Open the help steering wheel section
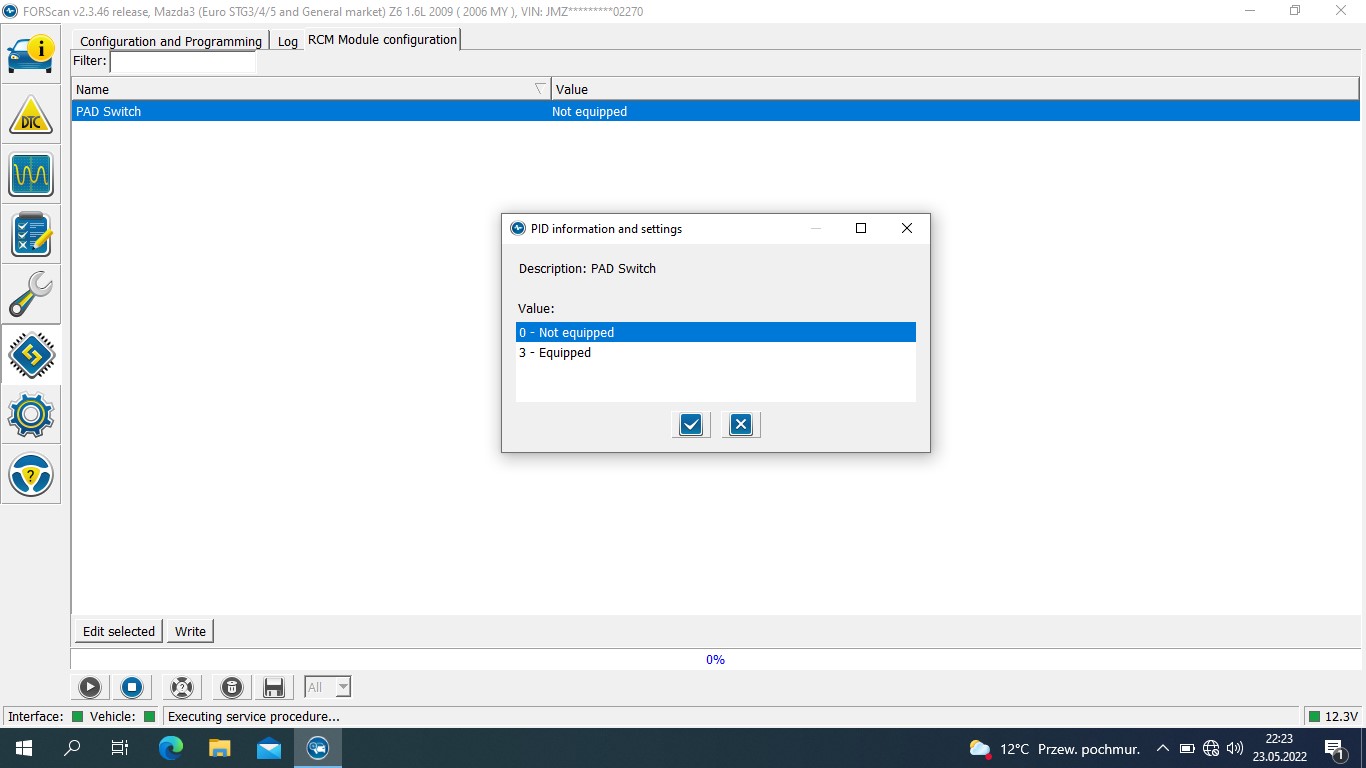This screenshot has height=768, width=1366. (x=31, y=475)
